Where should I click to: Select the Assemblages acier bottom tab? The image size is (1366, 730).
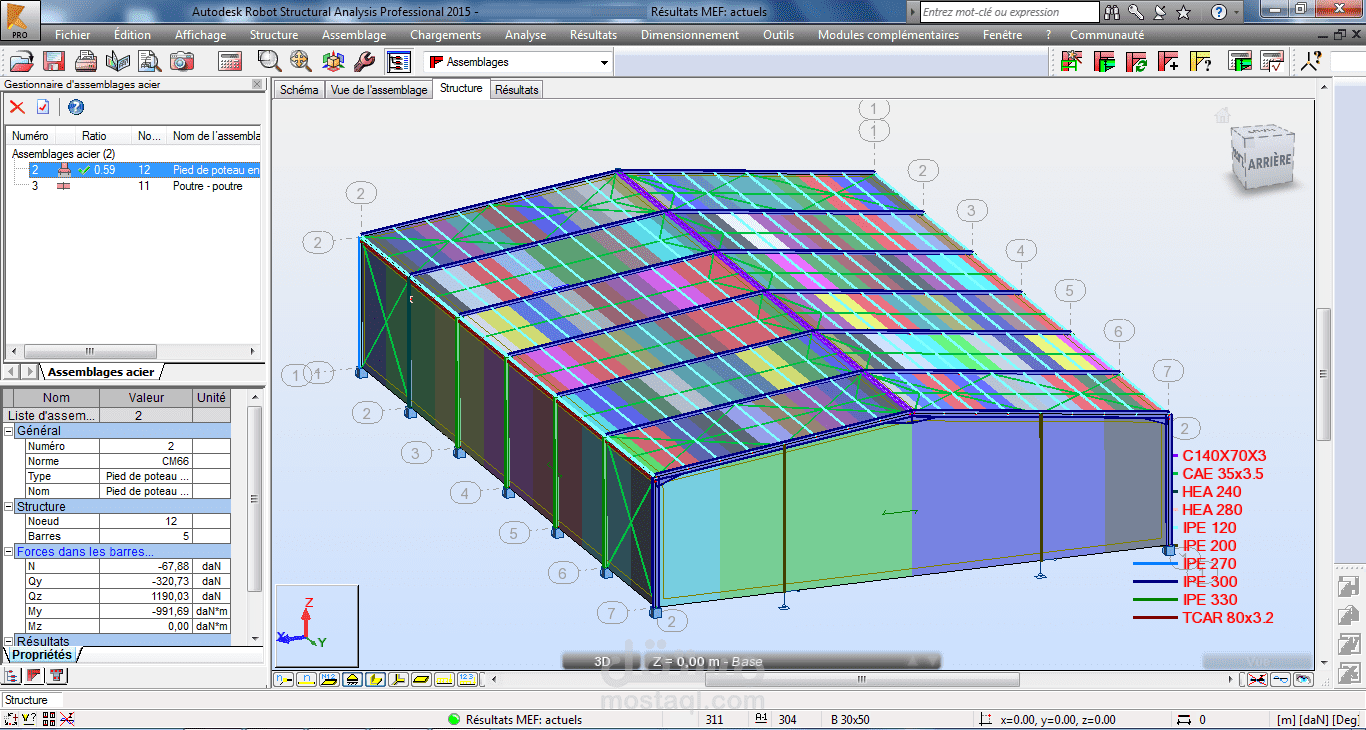101,372
